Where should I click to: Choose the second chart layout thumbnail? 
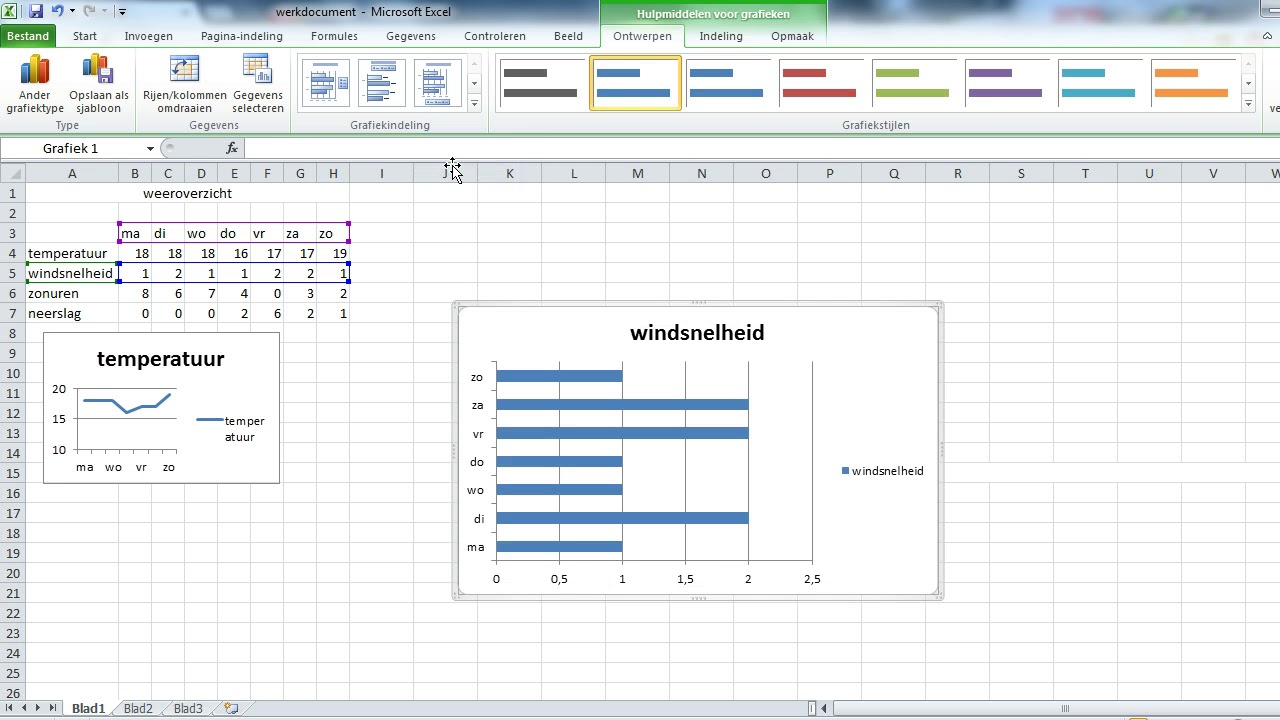(x=383, y=83)
